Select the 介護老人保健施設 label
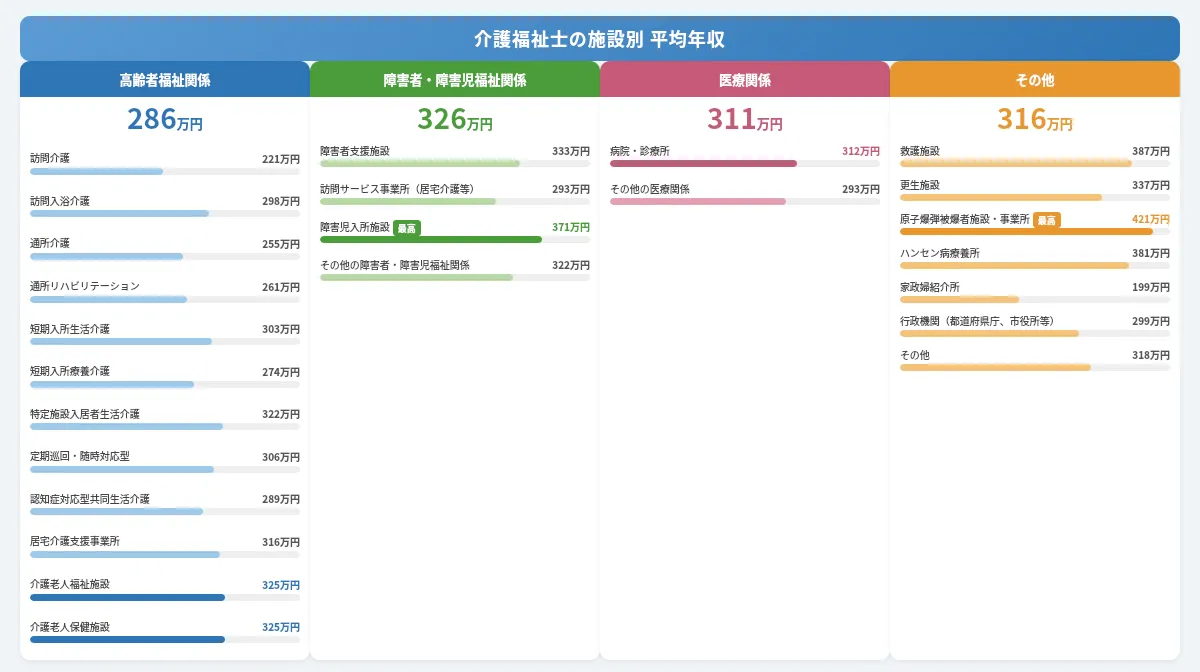 70,627
